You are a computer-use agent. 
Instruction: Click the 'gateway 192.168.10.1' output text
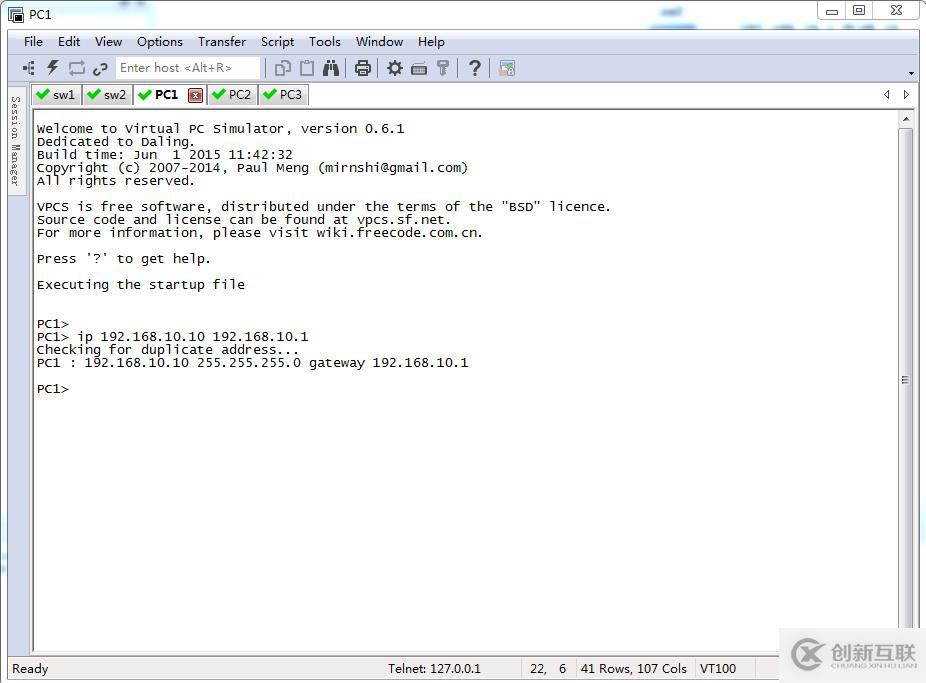coord(389,363)
